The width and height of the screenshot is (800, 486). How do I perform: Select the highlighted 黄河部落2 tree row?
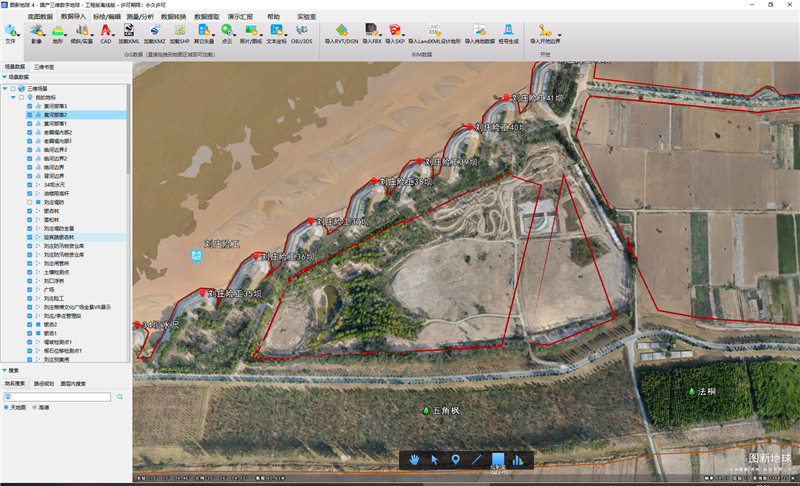pos(76,115)
